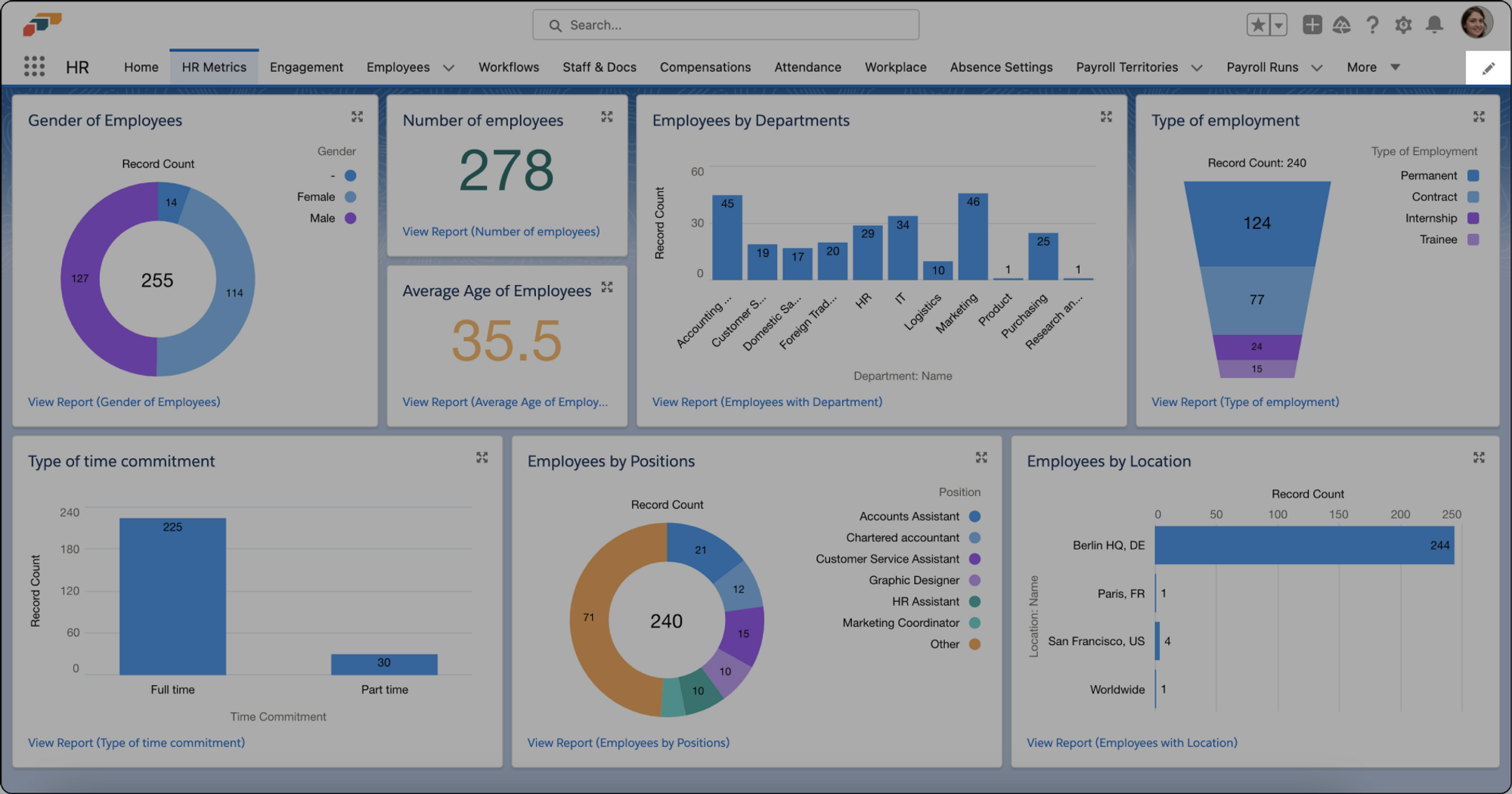Open the global actions plus icon
This screenshot has height=794, width=1512.
(1312, 24)
